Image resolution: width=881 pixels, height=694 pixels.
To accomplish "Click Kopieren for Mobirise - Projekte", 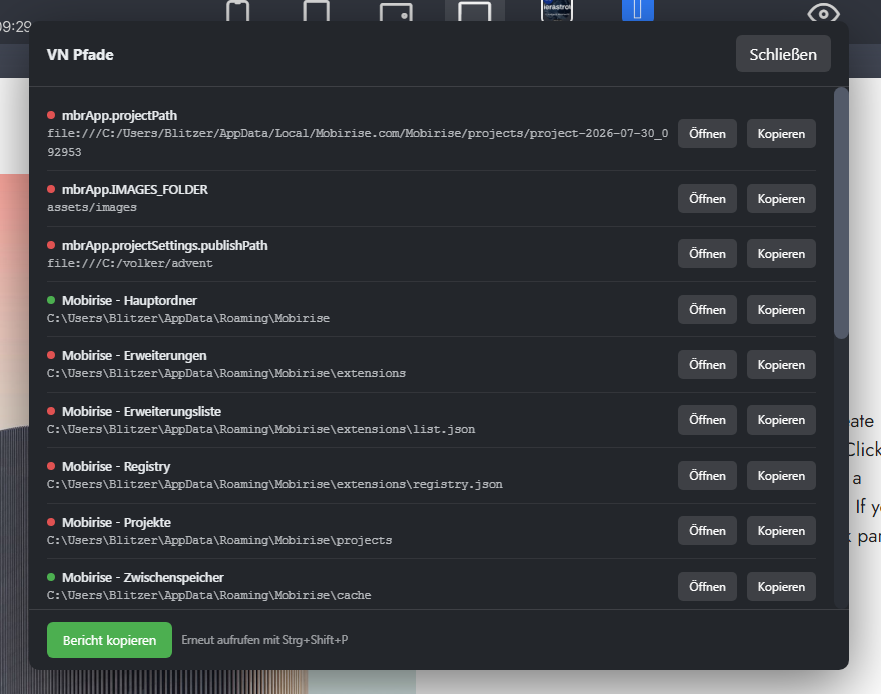I will click(781, 530).
